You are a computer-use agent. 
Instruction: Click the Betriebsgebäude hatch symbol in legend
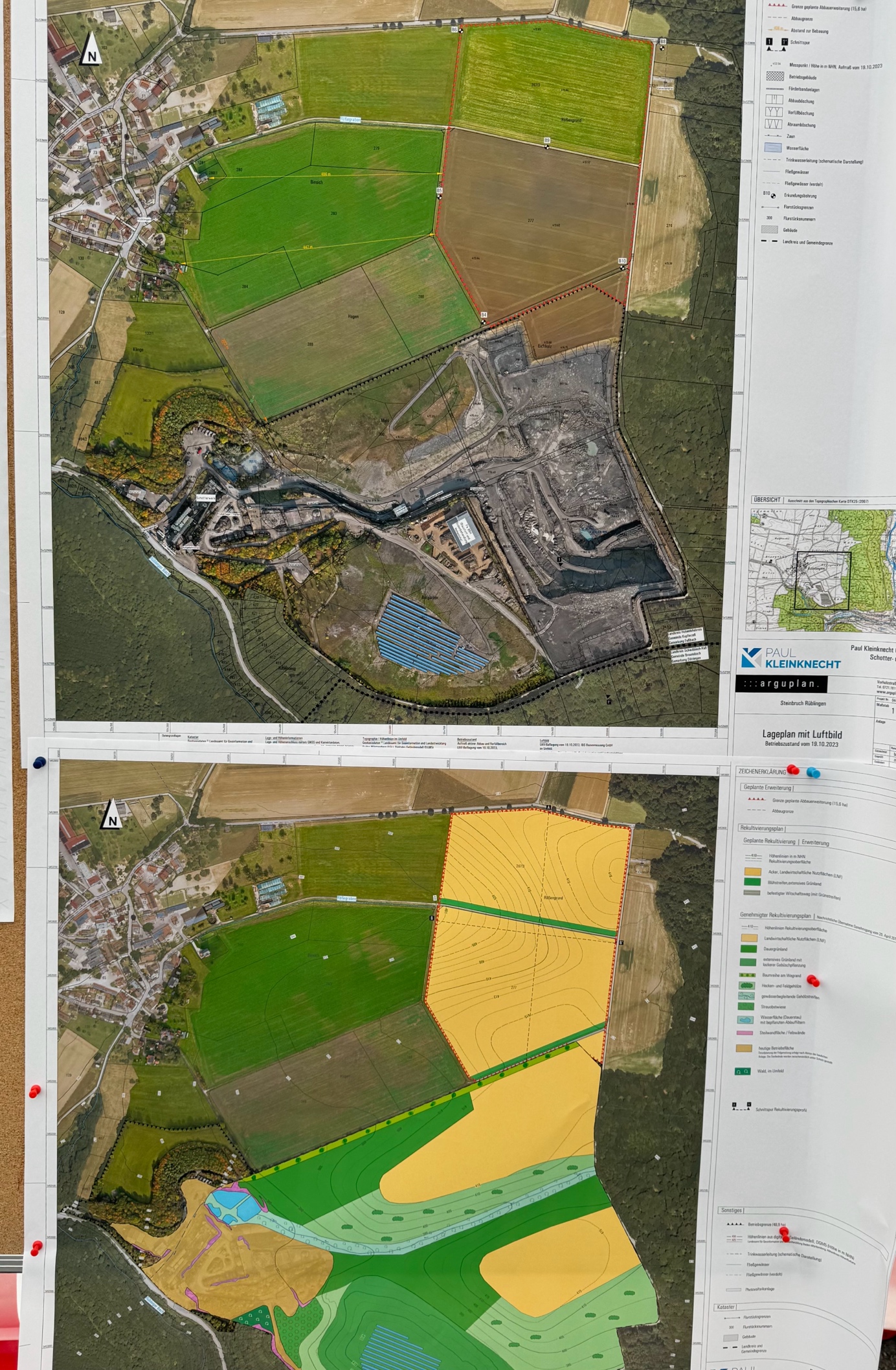coord(775,76)
